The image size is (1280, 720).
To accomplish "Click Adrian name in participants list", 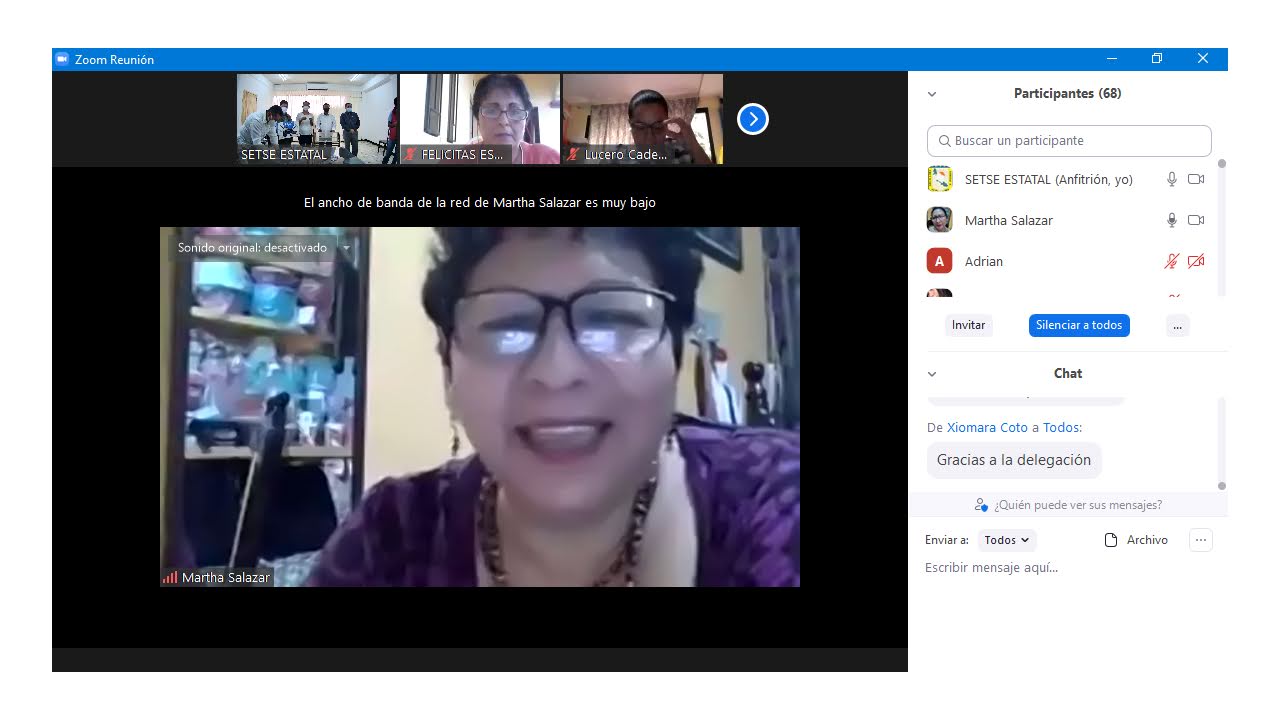I will point(984,261).
